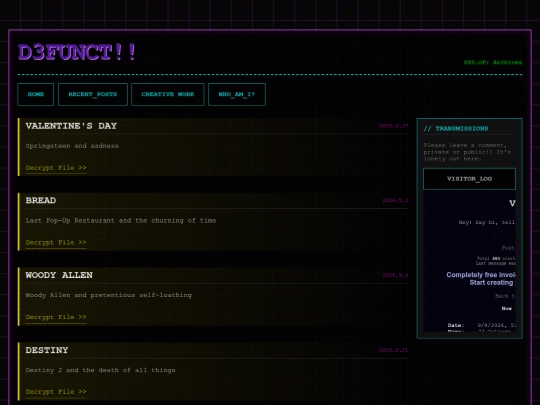Click 'Please leave a comment' sidebar text

[x=467, y=152]
